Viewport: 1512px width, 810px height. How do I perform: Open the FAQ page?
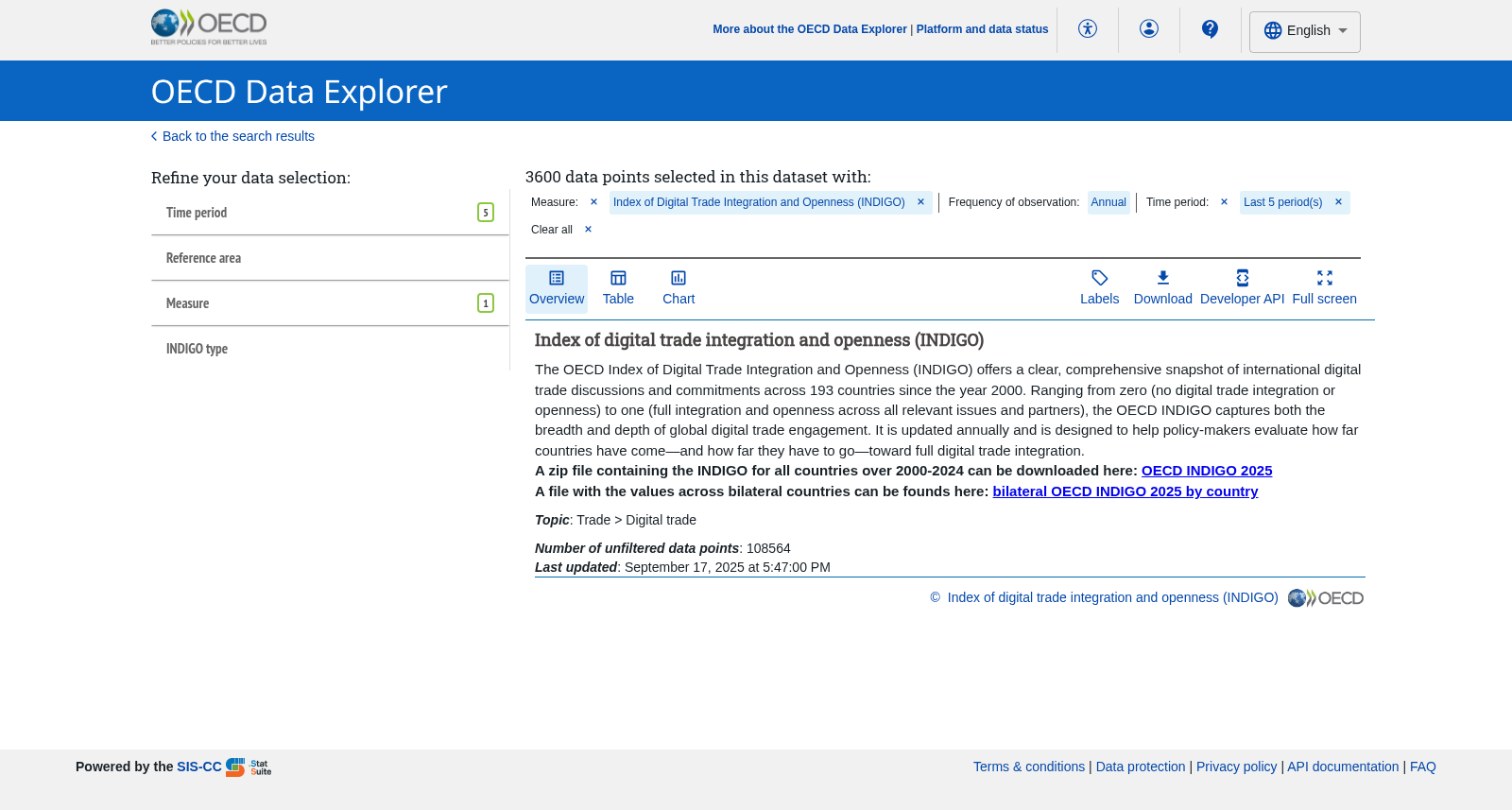tap(1423, 767)
